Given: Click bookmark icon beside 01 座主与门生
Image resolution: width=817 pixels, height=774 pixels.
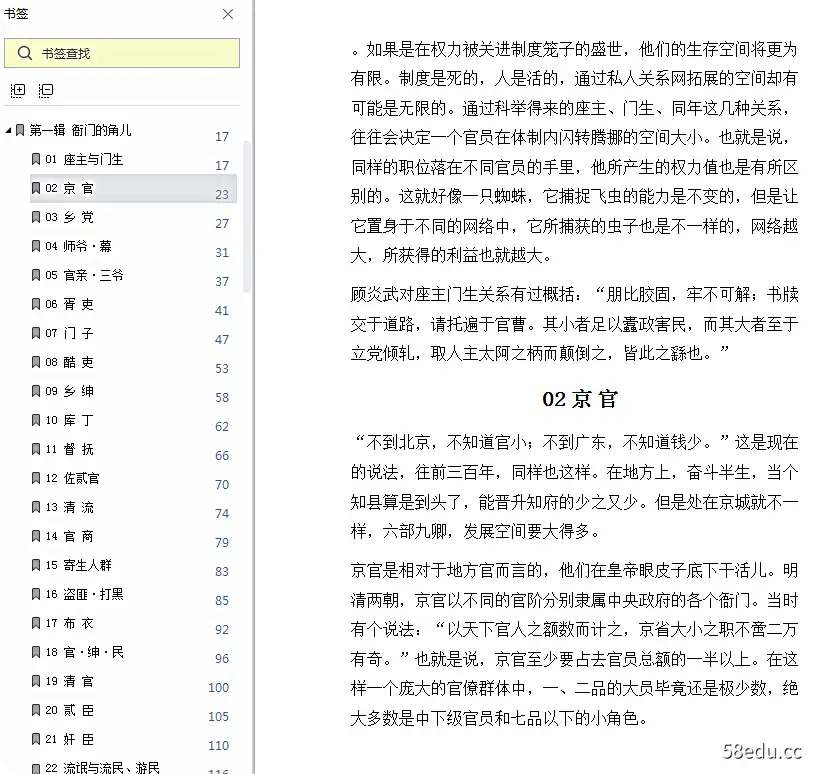Looking at the screenshot, I should 36,159.
